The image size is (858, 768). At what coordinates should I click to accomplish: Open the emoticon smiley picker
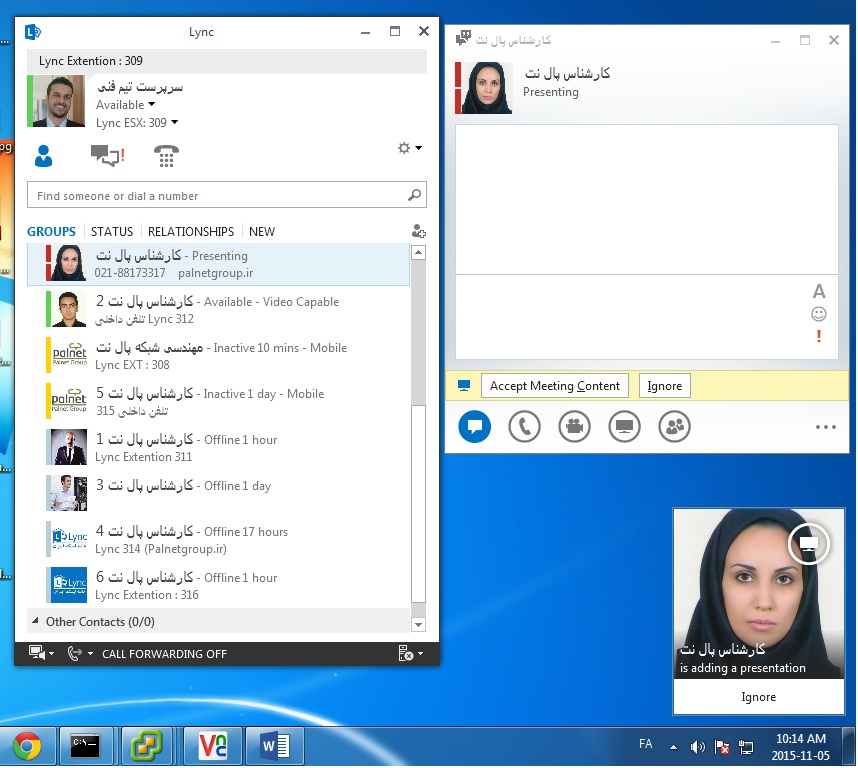(x=819, y=314)
